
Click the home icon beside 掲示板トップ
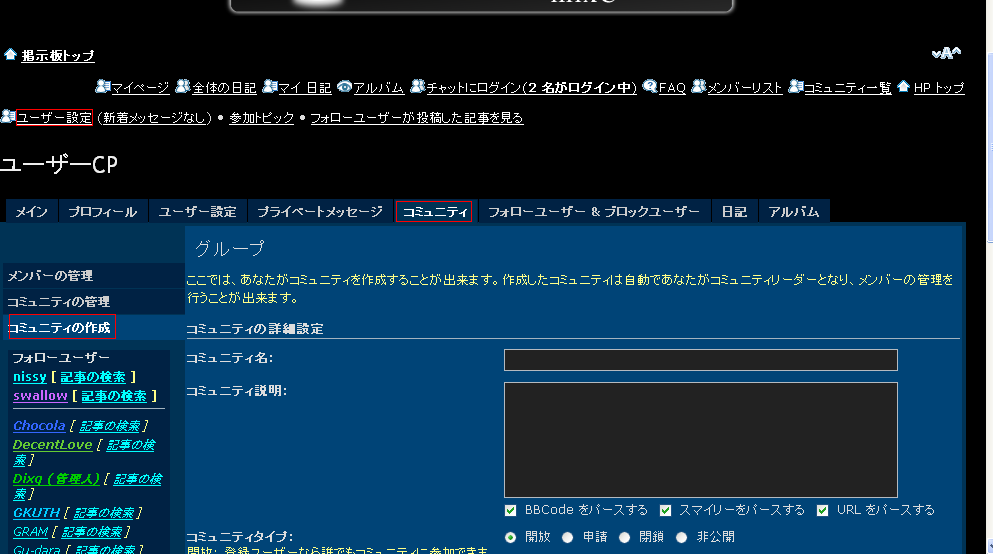10,54
